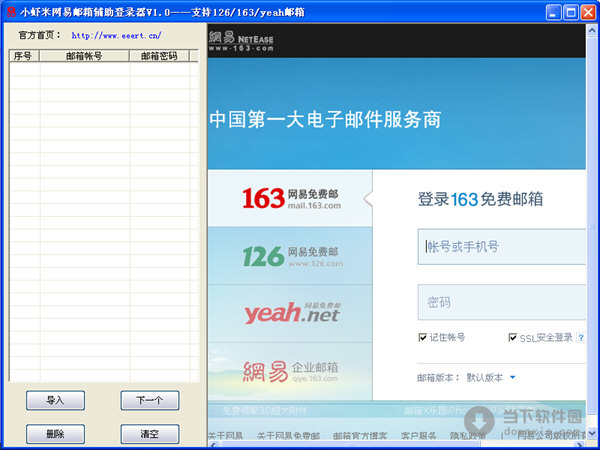Open the 关于网易 footer link
600x450 pixels.
(x=226, y=435)
